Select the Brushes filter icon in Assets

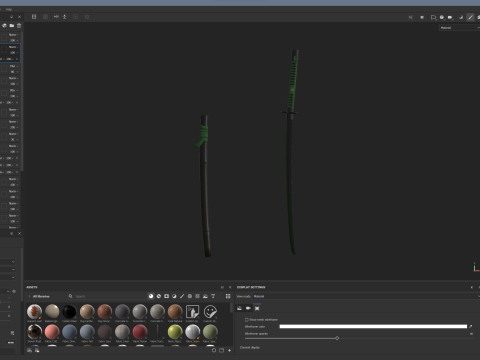(182, 296)
